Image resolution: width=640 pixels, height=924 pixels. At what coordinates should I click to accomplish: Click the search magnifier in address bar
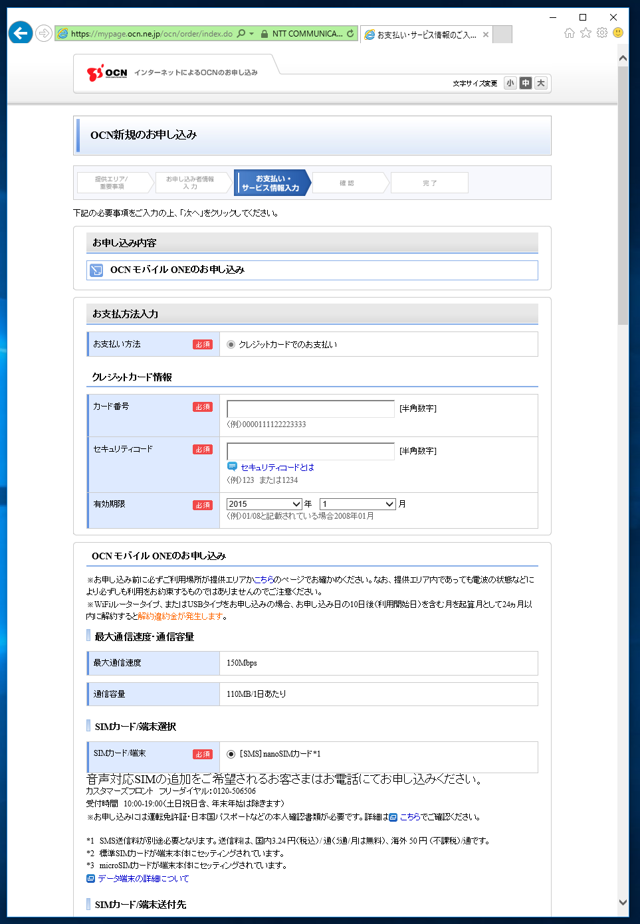click(x=241, y=34)
